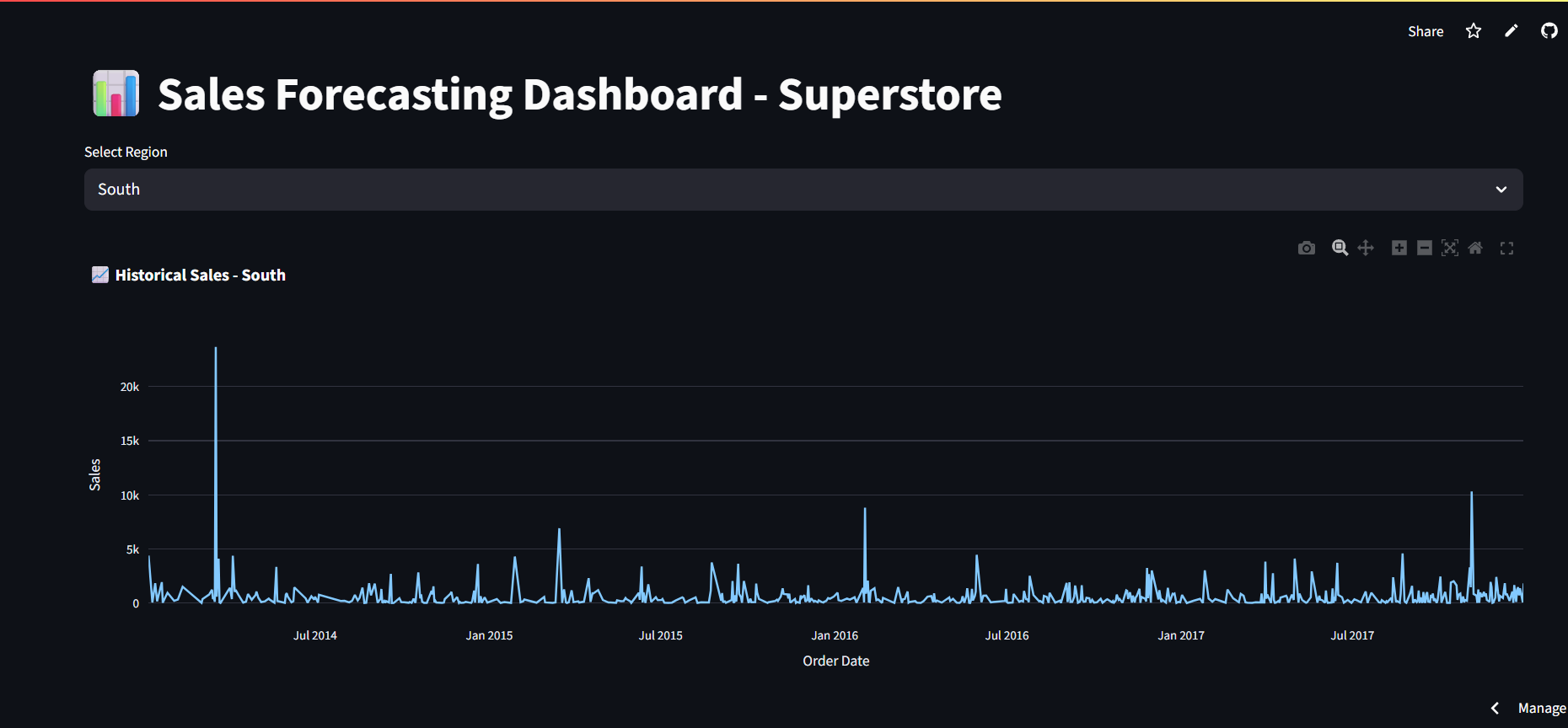Click the 20k y-axis tick label
The image size is (1568, 728).
coord(130,387)
